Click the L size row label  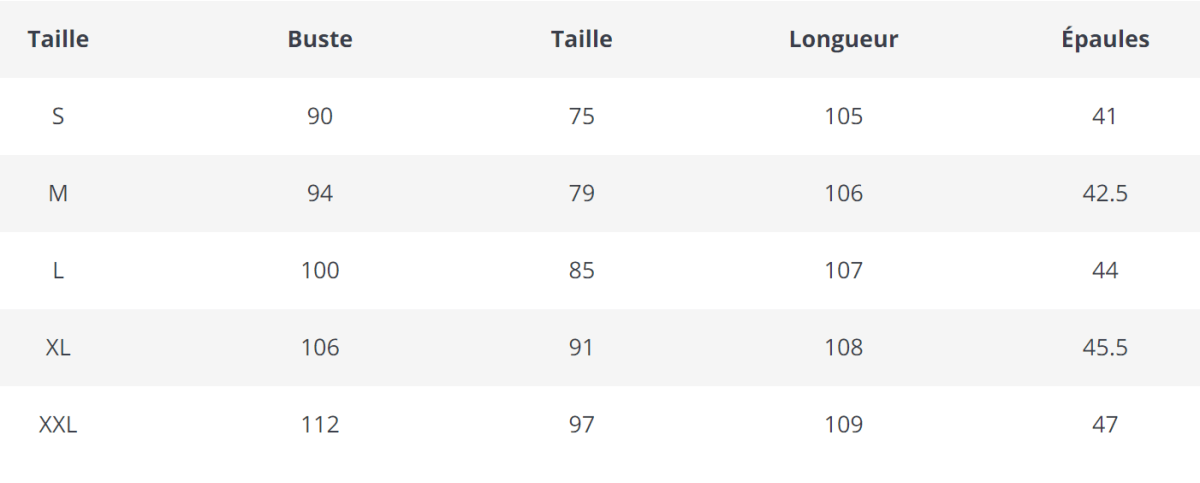point(58,271)
